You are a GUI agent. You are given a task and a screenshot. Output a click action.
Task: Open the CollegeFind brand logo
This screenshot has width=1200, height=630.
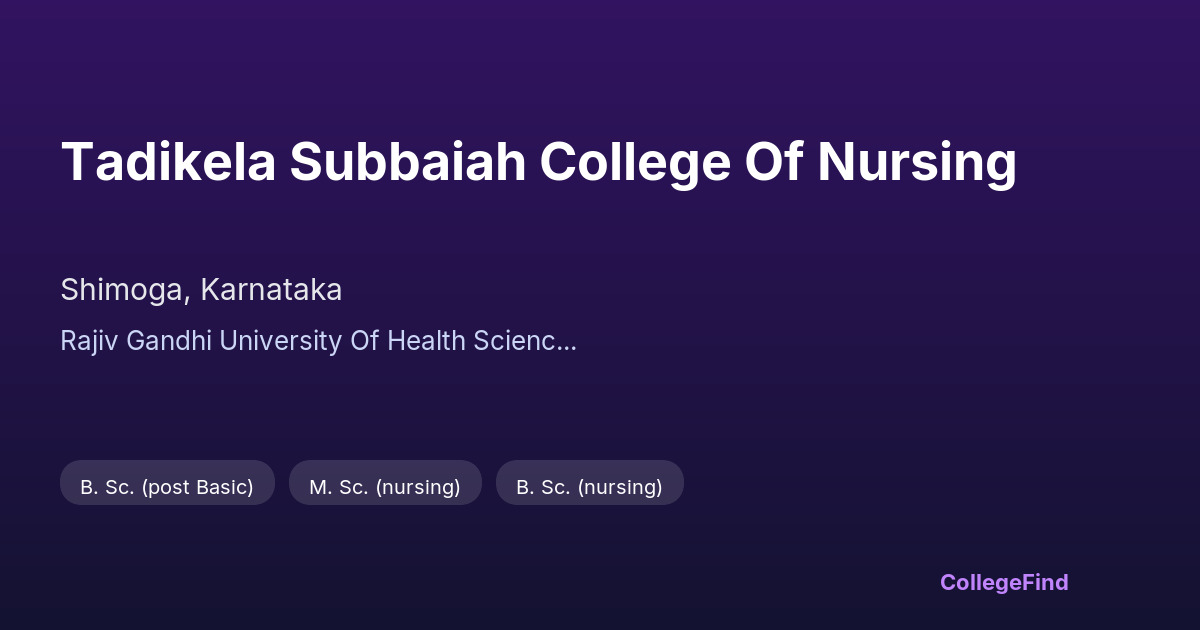(x=1003, y=582)
